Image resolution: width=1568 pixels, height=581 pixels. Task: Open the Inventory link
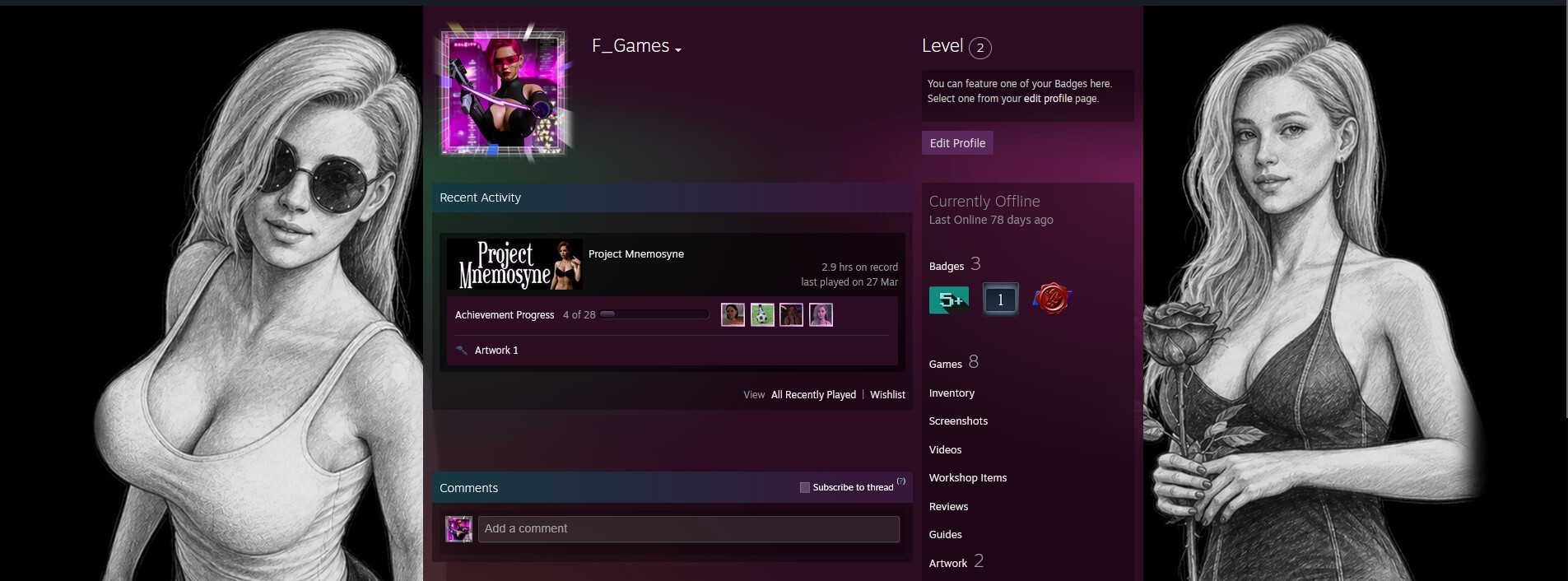tap(952, 393)
